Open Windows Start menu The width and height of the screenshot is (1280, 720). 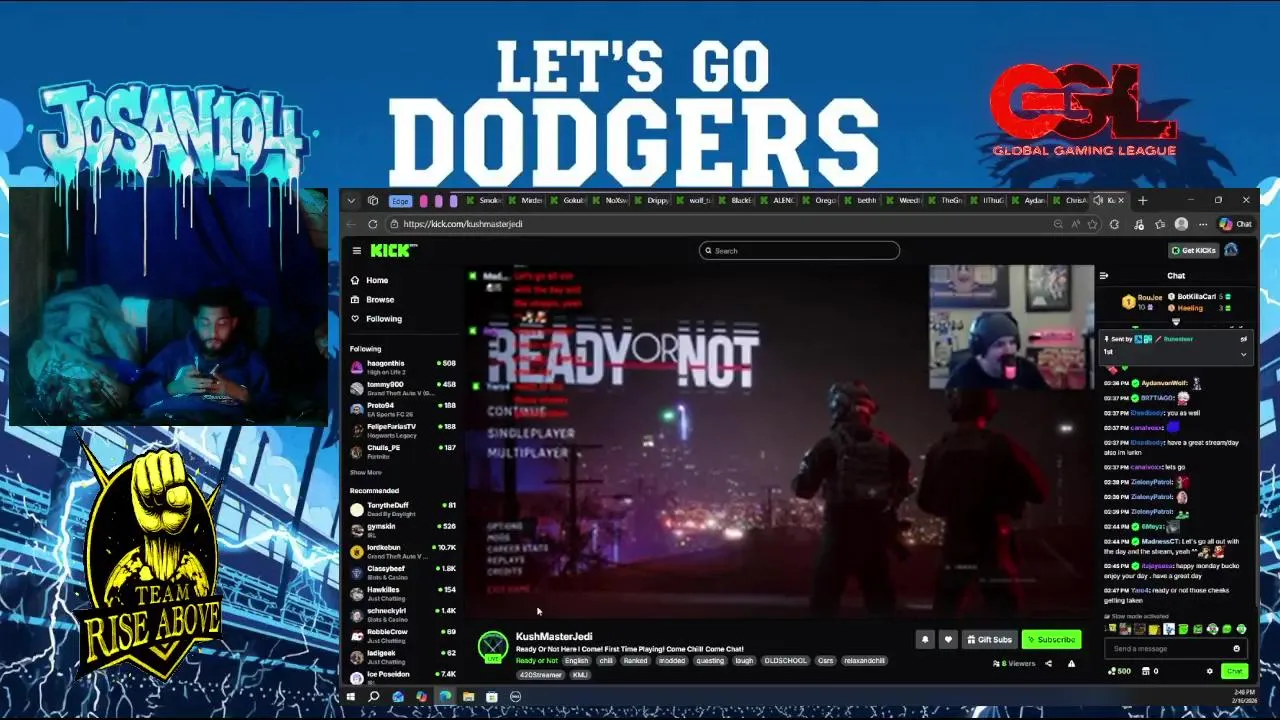tap(351, 696)
